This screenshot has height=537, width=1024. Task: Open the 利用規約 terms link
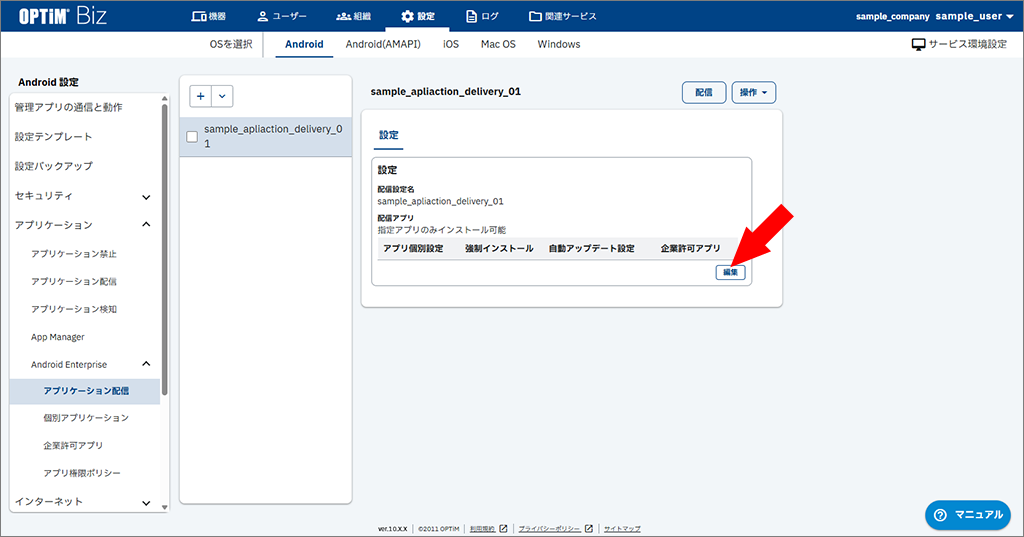[483, 529]
